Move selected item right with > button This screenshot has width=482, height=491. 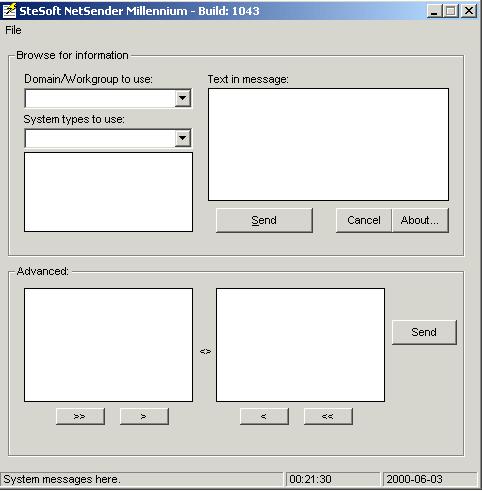[144, 416]
